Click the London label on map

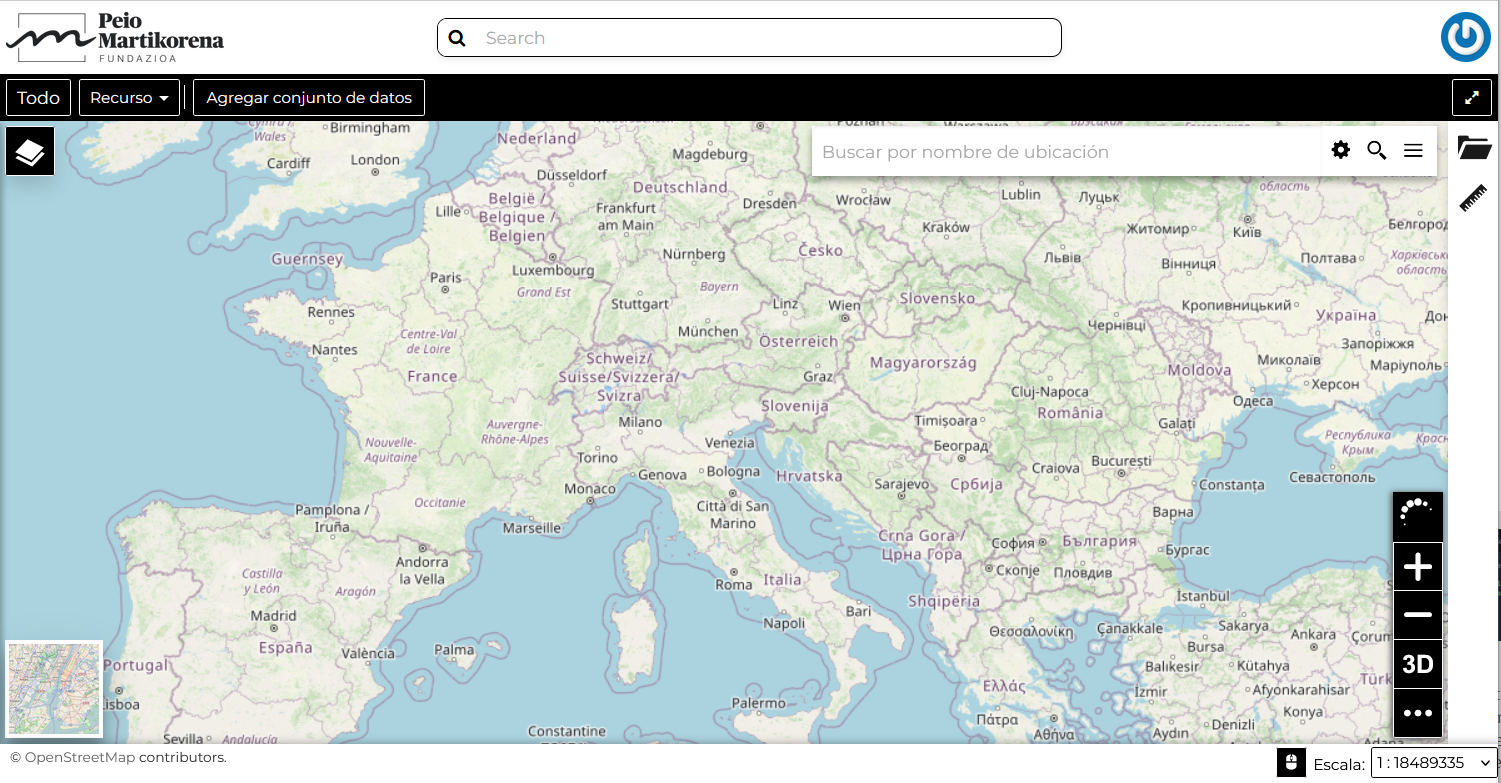pyautogui.click(x=375, y=160)
